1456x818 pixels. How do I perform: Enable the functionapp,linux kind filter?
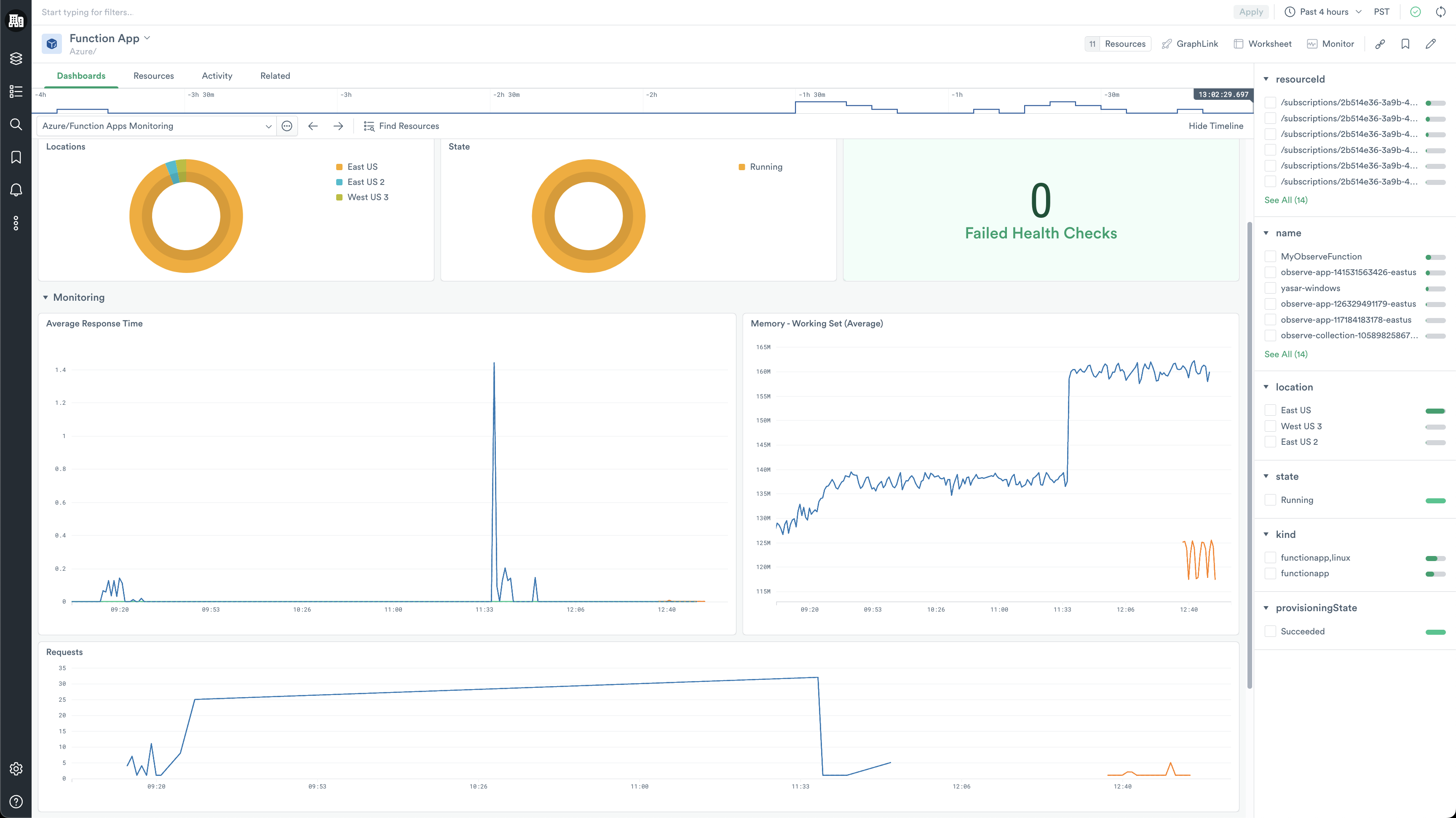click(1270, 558)
